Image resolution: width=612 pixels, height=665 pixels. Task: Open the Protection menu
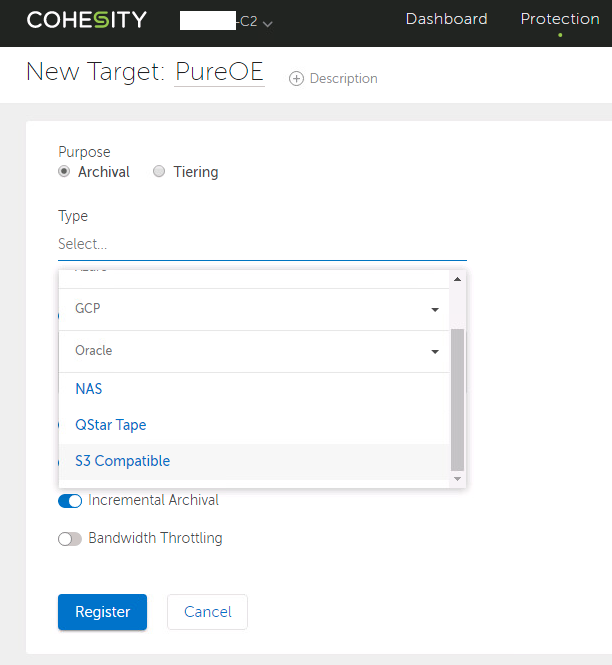[560, 19]
